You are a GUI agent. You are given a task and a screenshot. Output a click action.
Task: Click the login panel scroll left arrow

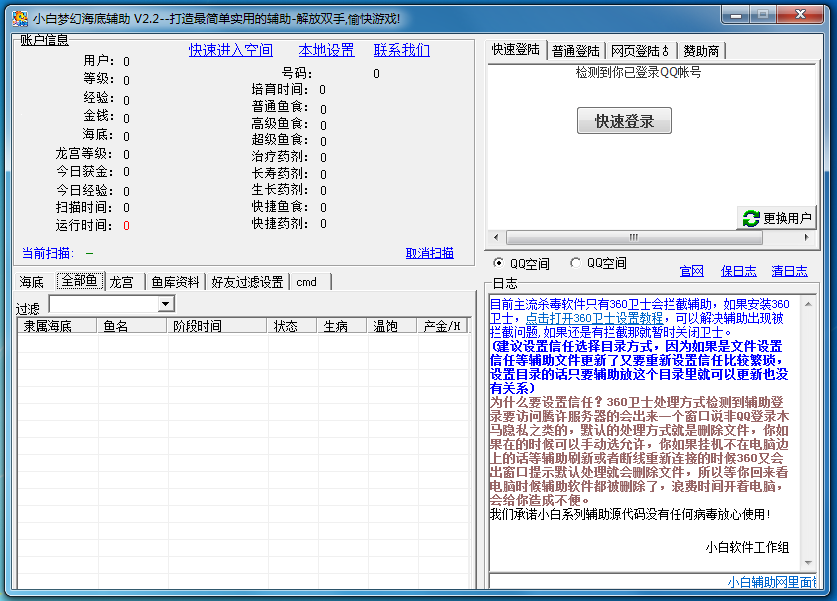[496, 238]
